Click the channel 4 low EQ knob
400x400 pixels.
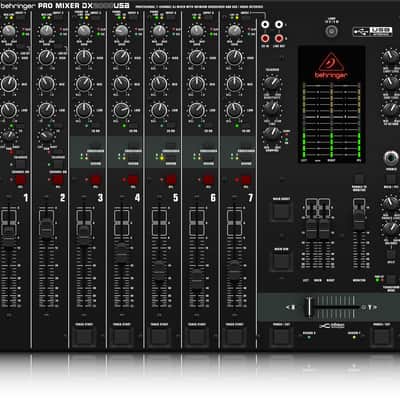click(122, 110)
